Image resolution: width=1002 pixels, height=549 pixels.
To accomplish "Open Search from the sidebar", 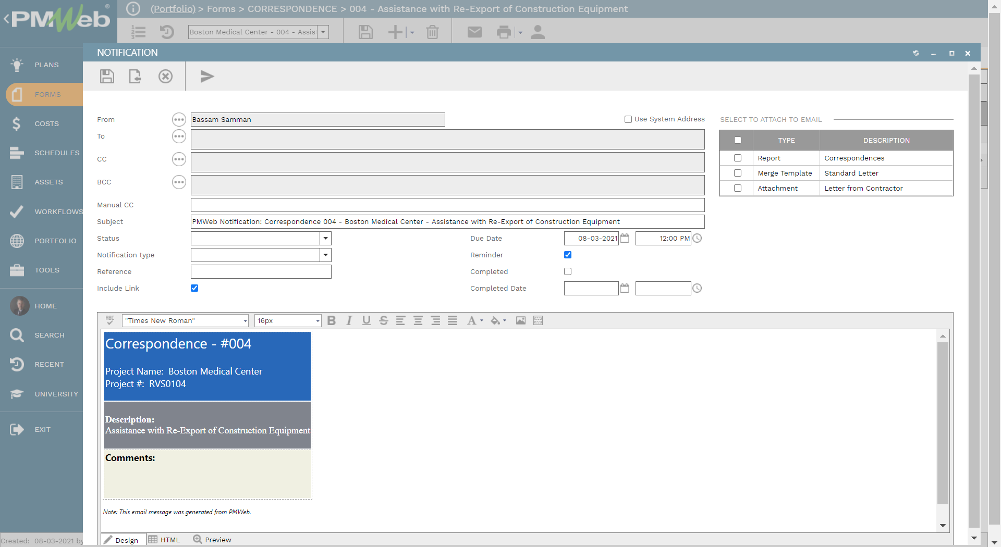I will [x=42, y=336].
